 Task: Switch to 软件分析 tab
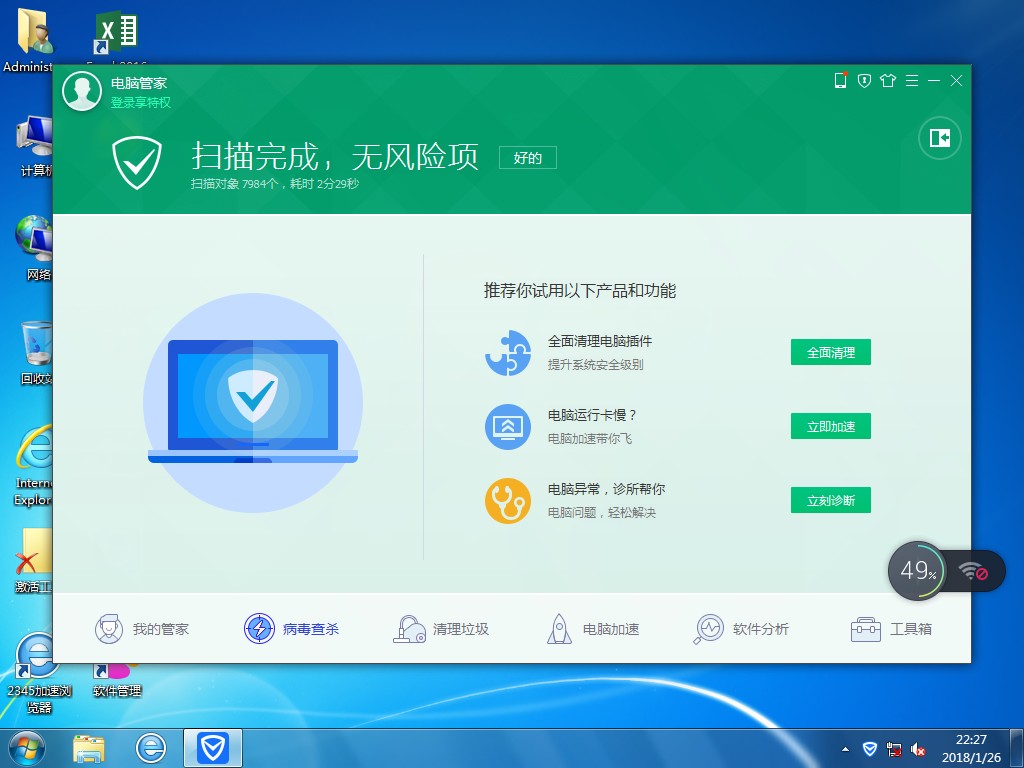(x=741, y=629)
